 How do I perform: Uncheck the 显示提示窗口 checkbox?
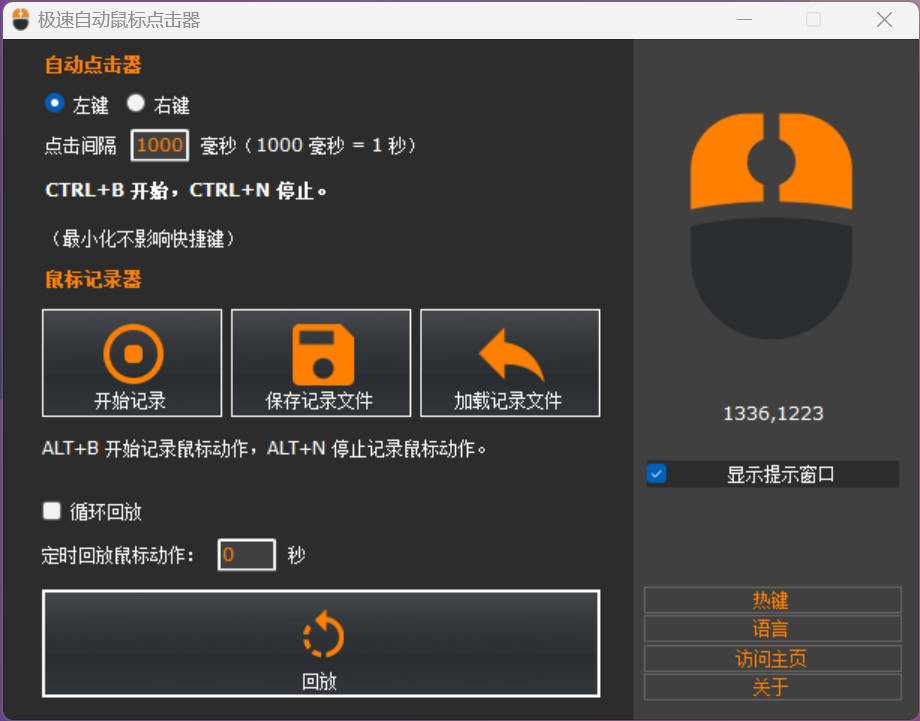[657, 473]
